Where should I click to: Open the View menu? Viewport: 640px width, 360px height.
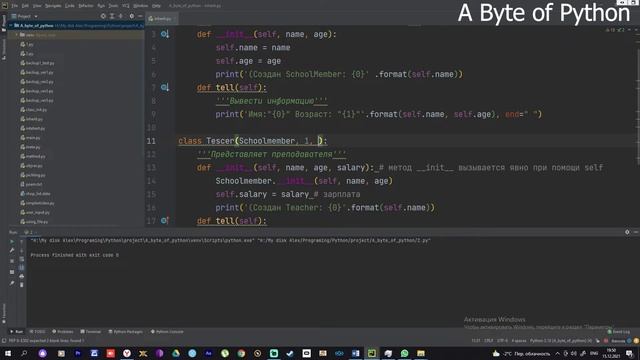[37, 6]
